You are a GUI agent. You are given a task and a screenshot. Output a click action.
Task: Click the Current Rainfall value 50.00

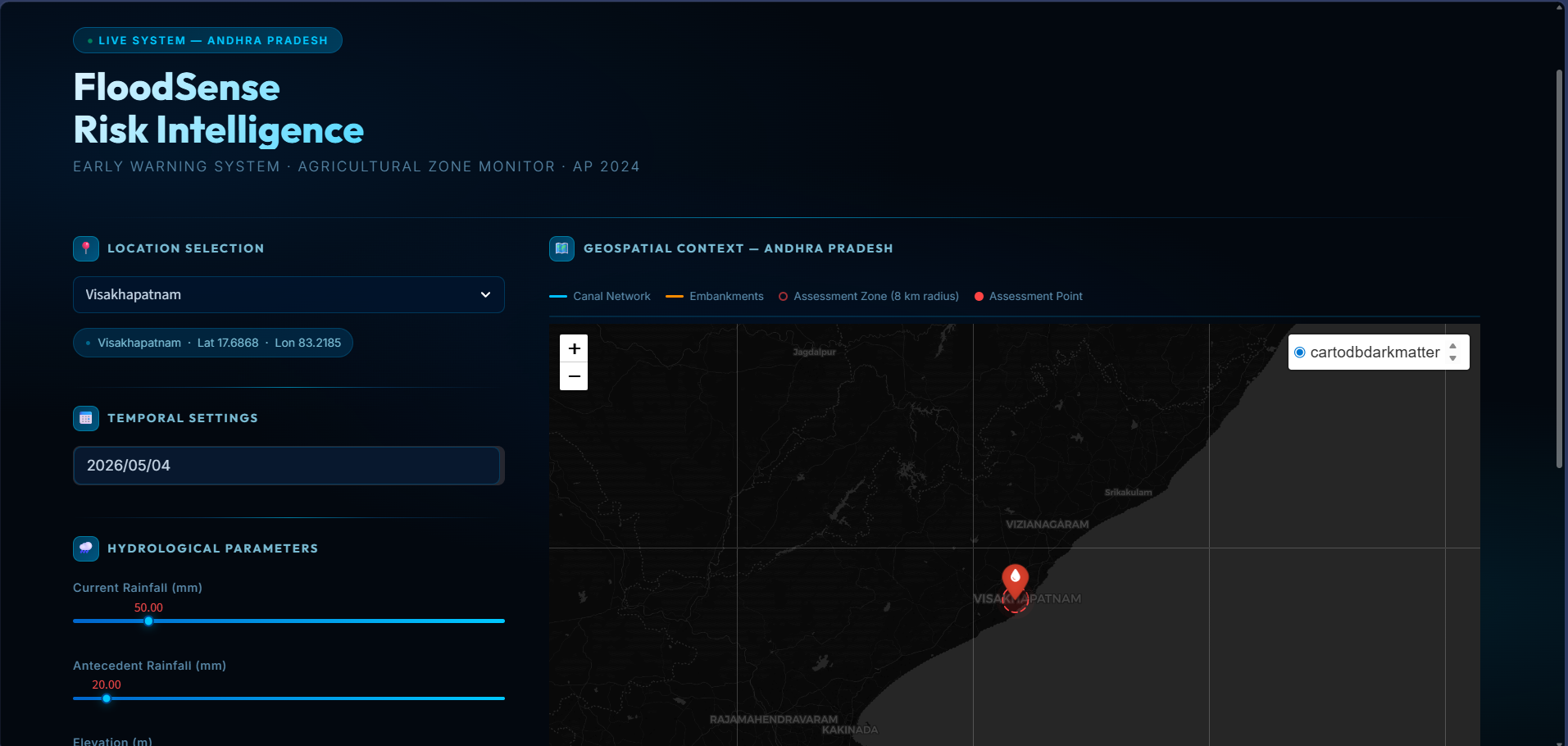click(148, 607)
